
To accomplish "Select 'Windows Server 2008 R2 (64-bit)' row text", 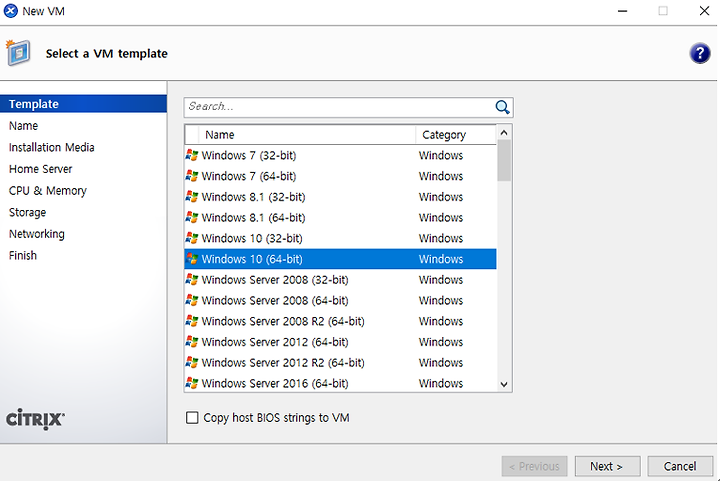I will coord(283,321).
